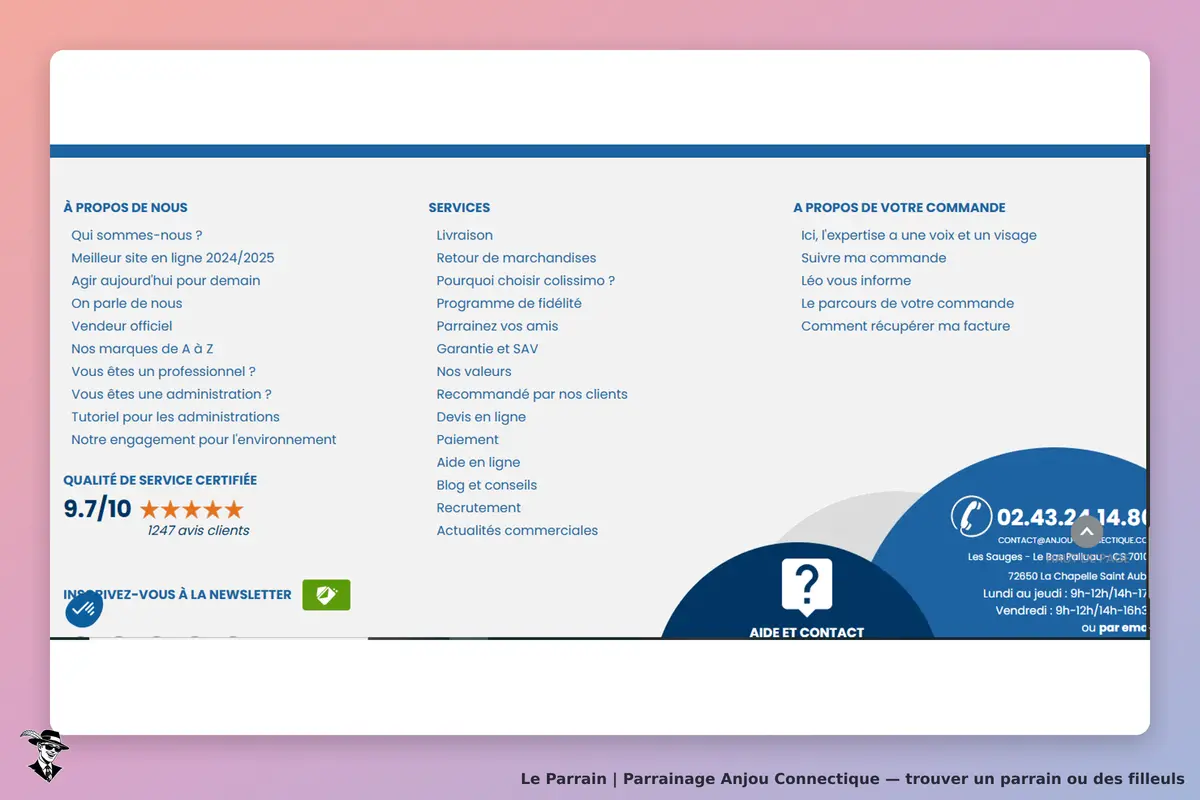This screenshot has height=800, width=1200.
Task: Click the Lundi au jeudi hours line
Action: click(x=1066, y=593)
